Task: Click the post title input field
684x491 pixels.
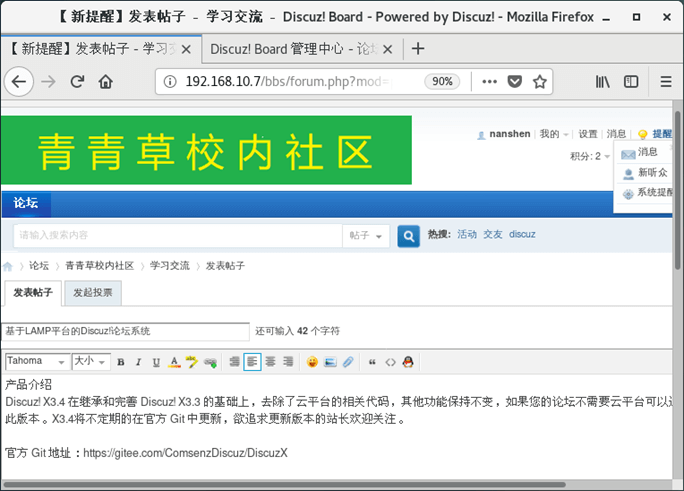Action: click(x=125, y=331)
